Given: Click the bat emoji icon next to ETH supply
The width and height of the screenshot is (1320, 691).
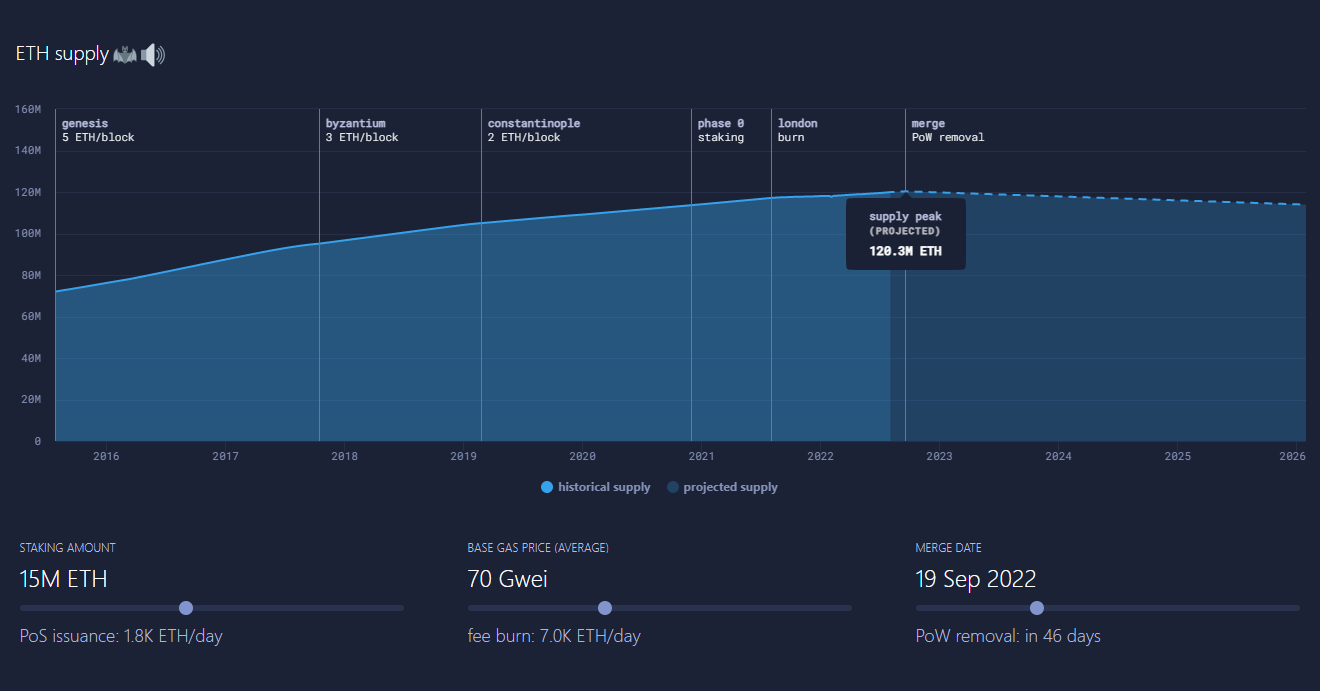Looking at the screenshot, I should coord(125,55).
